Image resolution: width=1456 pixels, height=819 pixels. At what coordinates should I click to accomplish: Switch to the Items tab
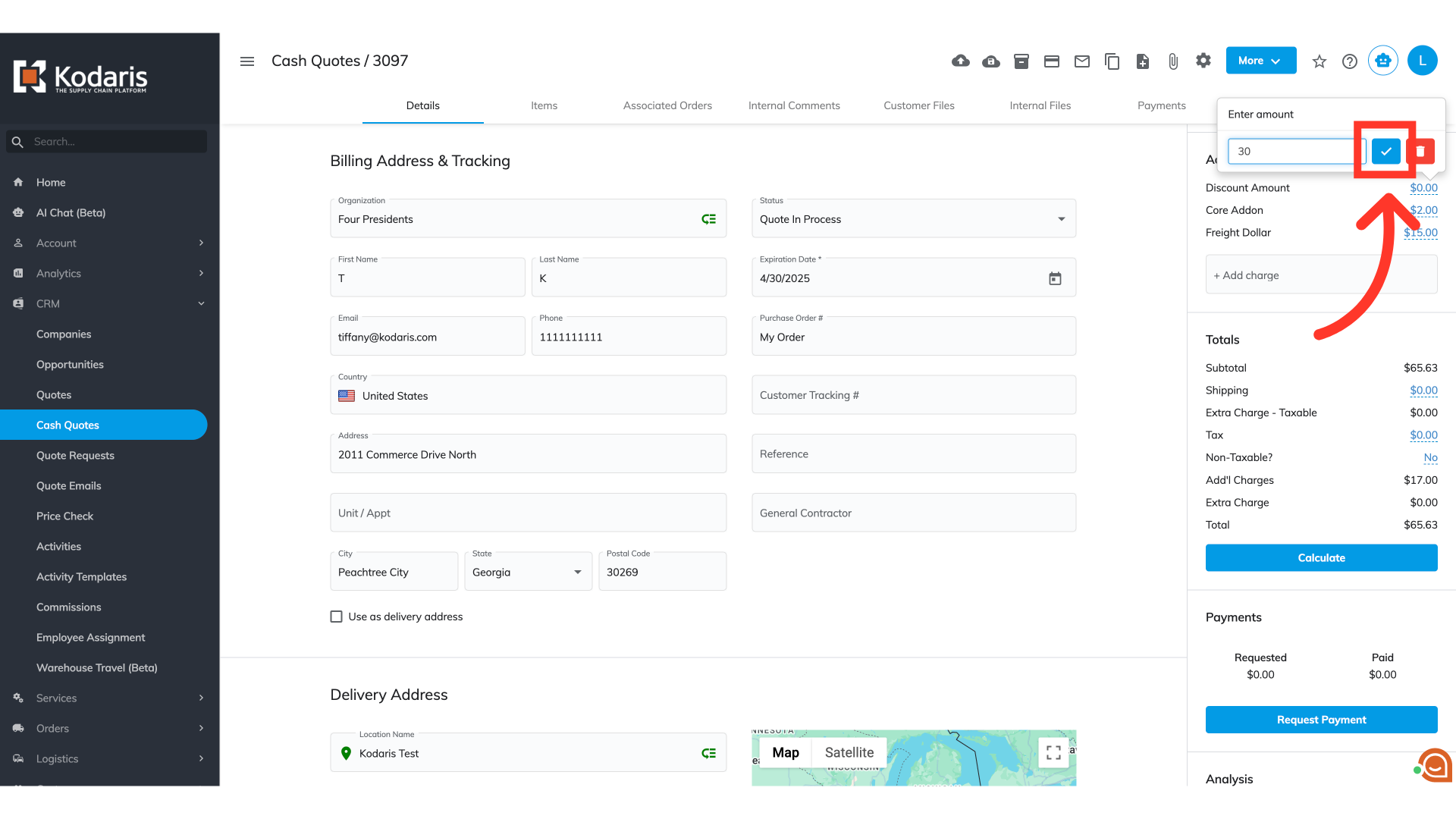coord(544,105)
